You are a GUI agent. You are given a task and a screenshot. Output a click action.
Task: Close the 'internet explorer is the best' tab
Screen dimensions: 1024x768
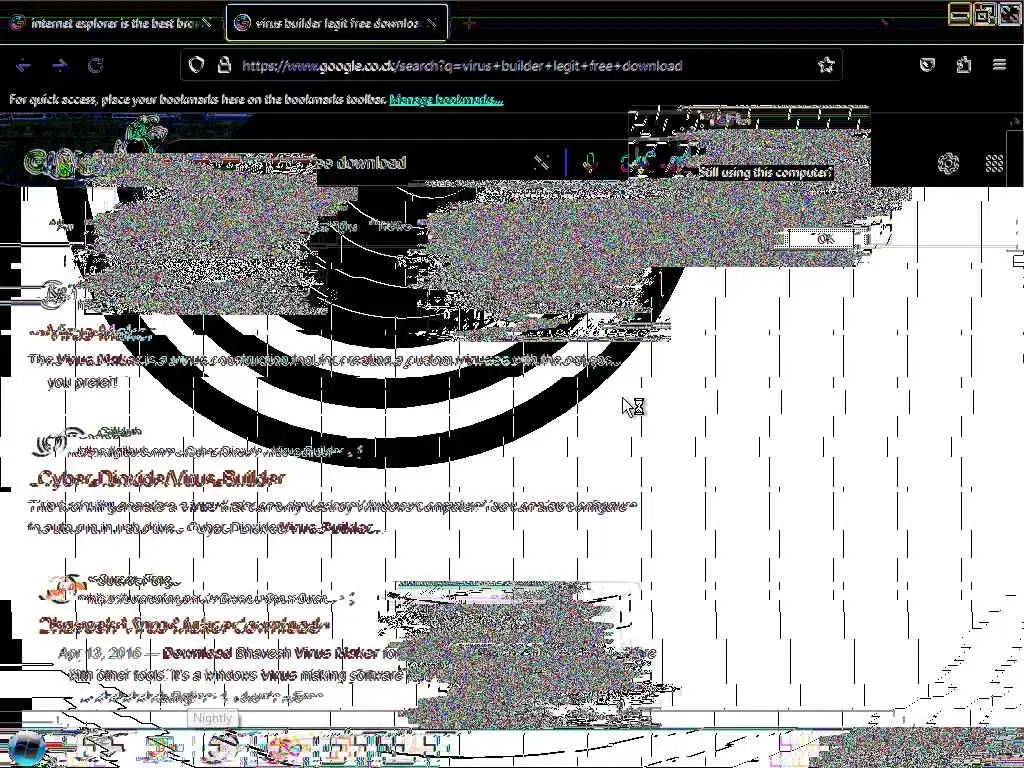(x=206, y=24)
